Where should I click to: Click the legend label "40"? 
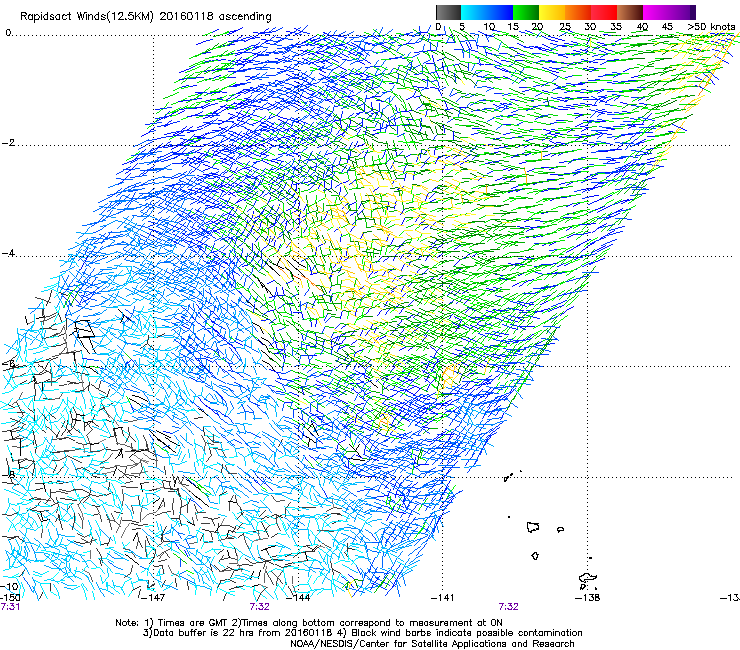coord(642,27)
